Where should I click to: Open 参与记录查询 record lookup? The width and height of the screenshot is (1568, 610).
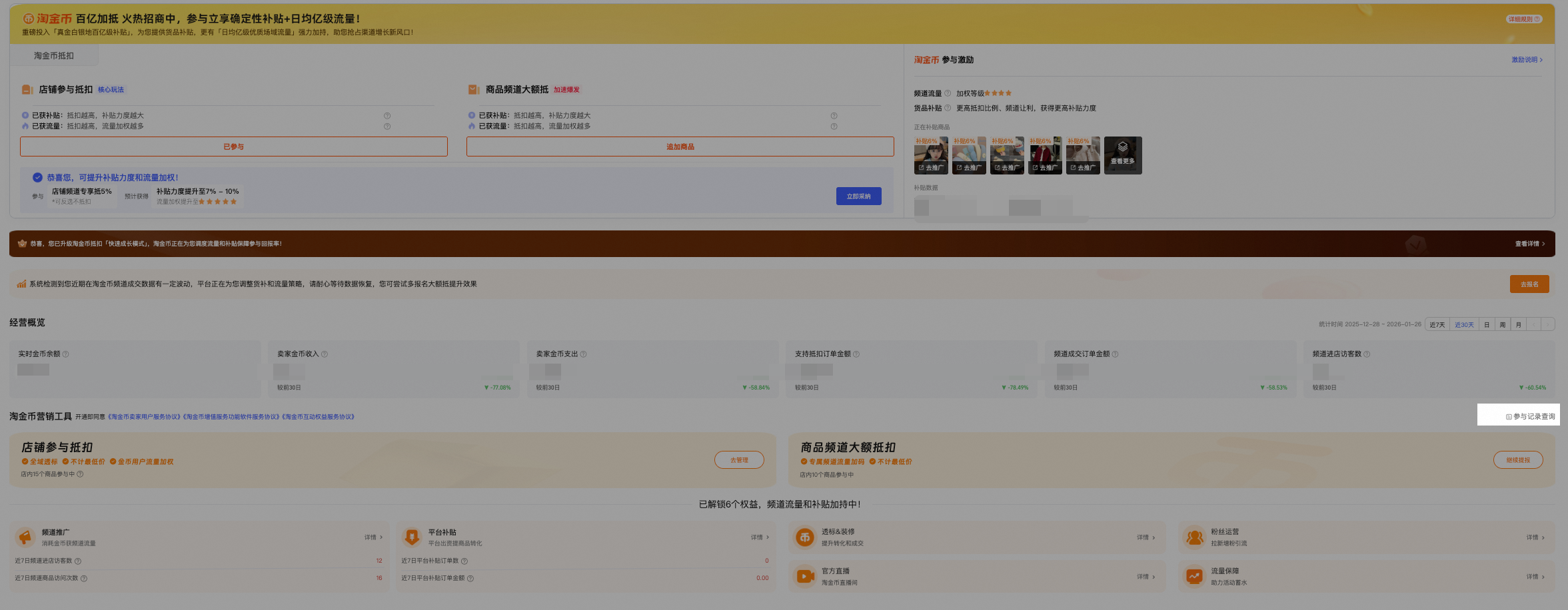coord(1530,416)
